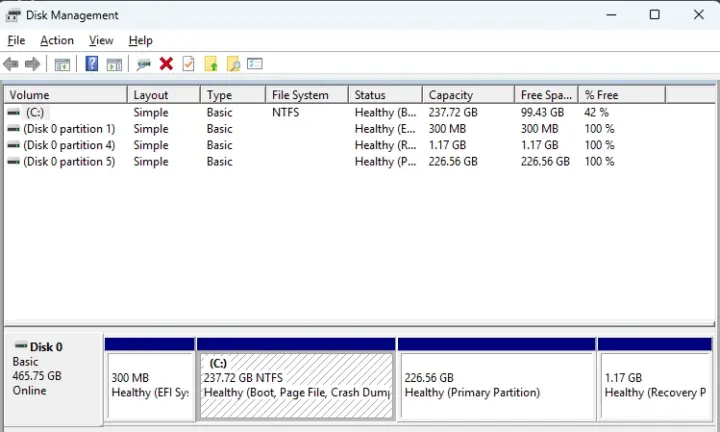Click the 42 % free cell
Screen dimensions: 720x432
click(x=596, y=112)
